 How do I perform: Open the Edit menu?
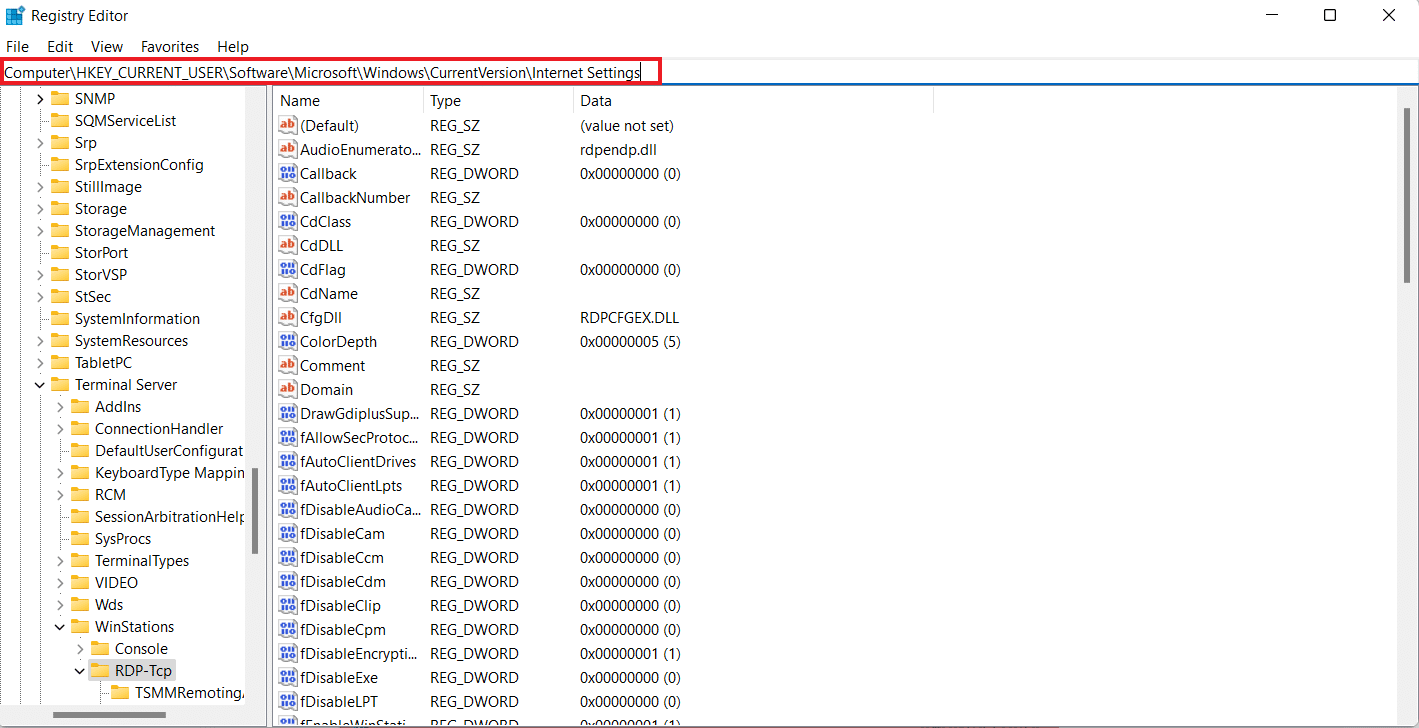point(60,47)
